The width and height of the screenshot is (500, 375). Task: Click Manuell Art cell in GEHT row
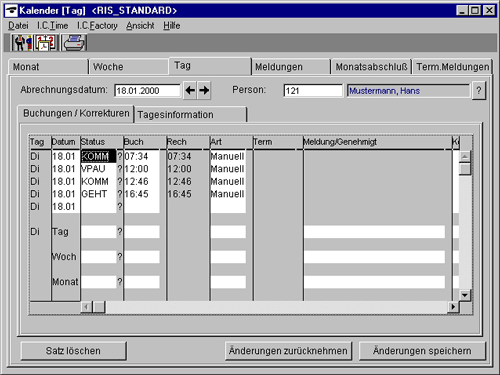(228, 194)
